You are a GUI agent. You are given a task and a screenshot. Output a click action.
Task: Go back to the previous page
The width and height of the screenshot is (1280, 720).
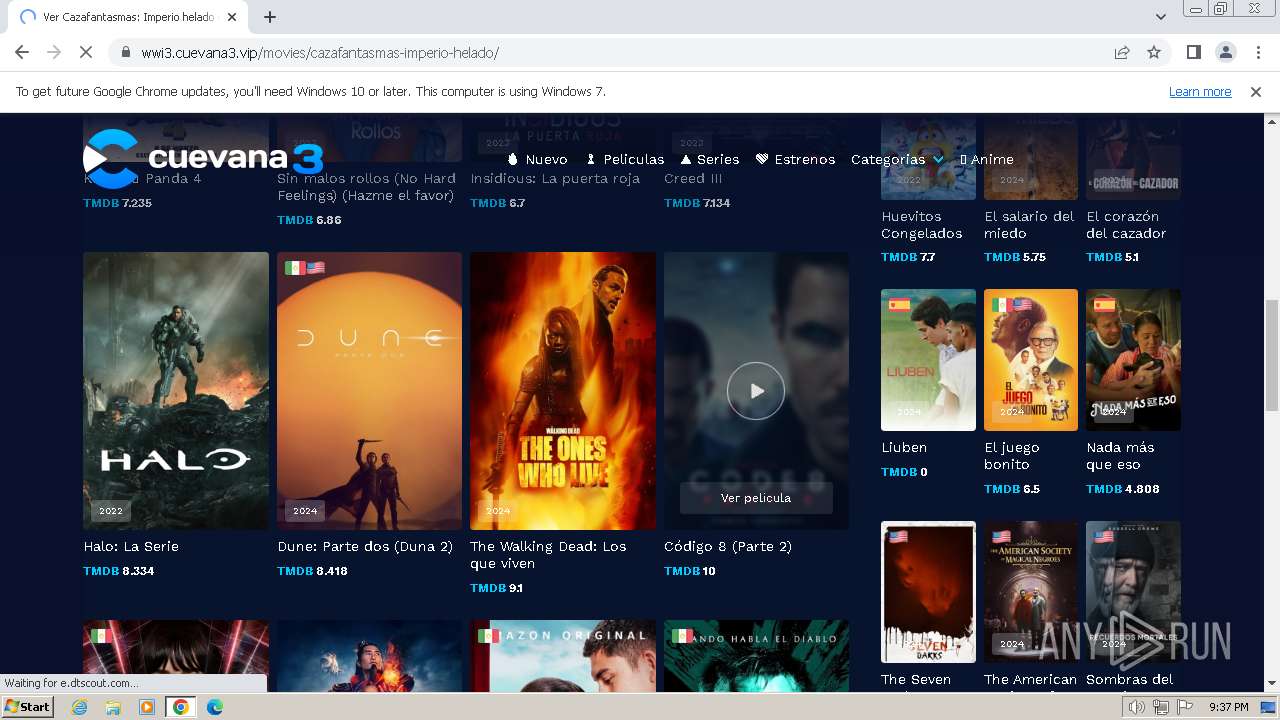click(x=22, y=53)
